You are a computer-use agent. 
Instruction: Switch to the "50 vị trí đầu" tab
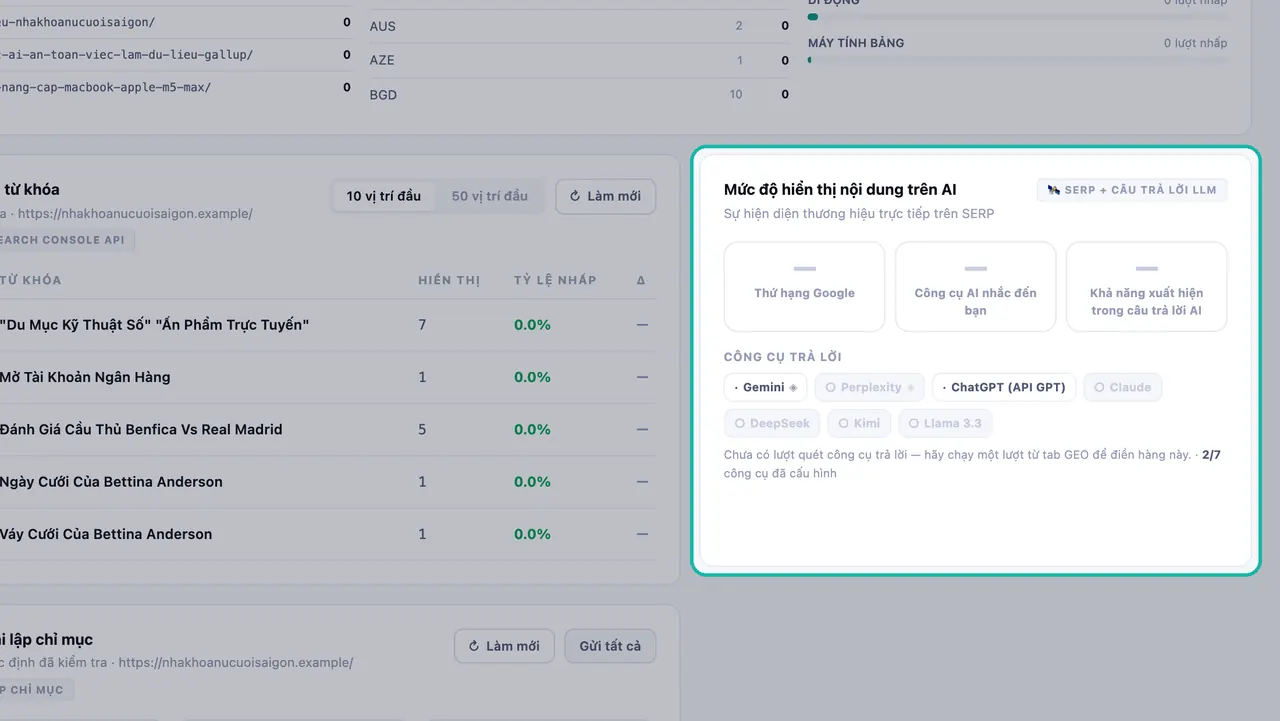point(489,196)
